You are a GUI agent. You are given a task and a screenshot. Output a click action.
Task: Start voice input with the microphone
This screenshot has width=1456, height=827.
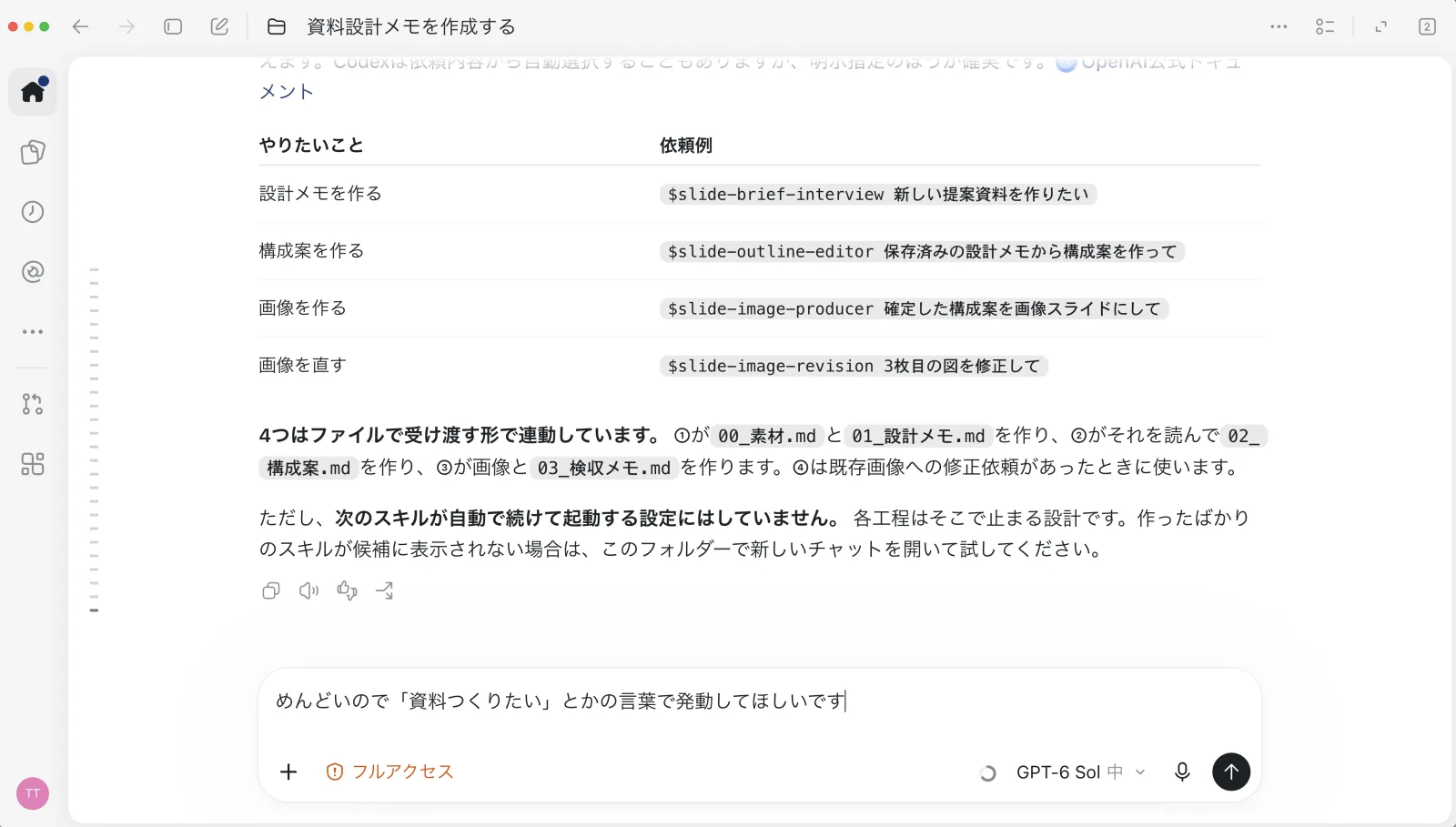(x=1182, y=772)
